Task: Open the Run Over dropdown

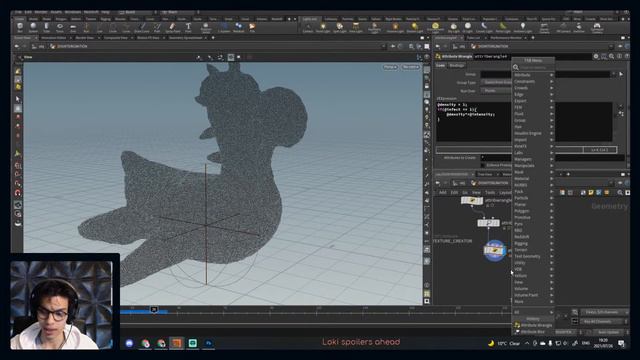Action: (x=496, y=91)
